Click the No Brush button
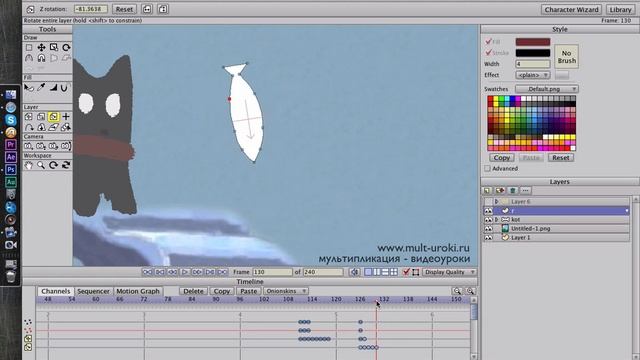 click(x=567, y=57)
